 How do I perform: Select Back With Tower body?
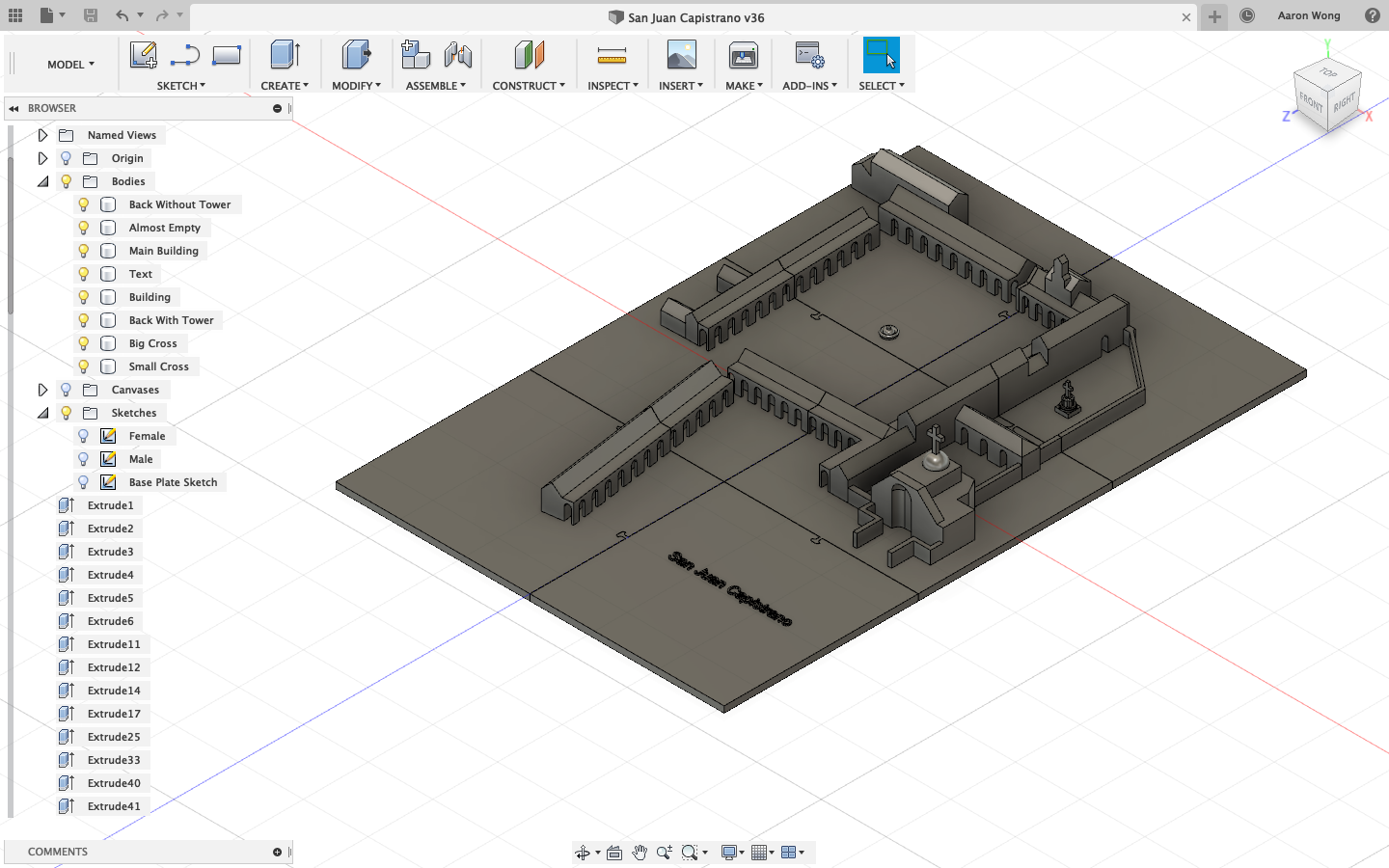(x=172, y=320)
